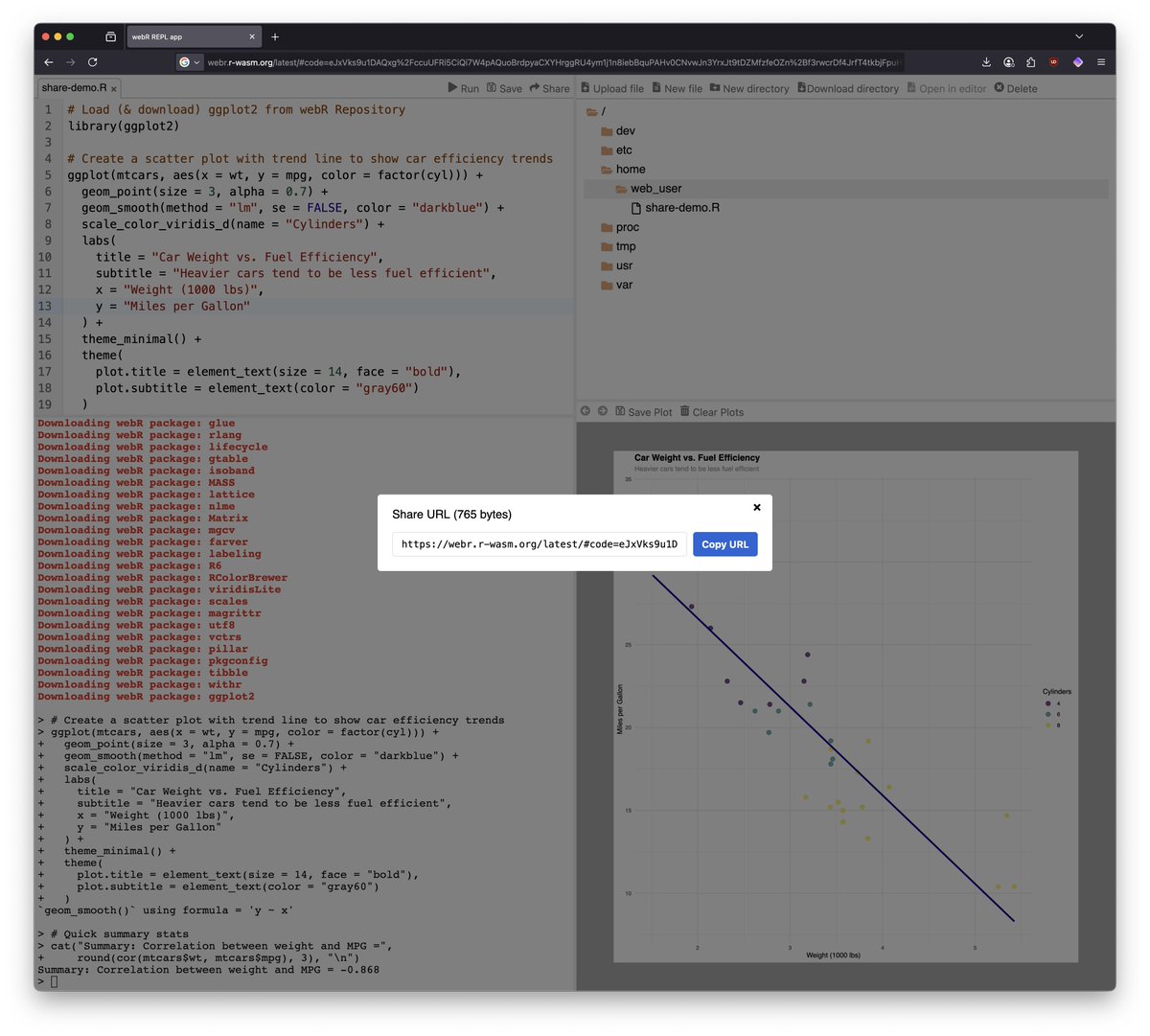This screenshot has width=1150, height=1036.
Task: Click the plot legend 'Cylinders' title
Action: tap(1057, 691)
